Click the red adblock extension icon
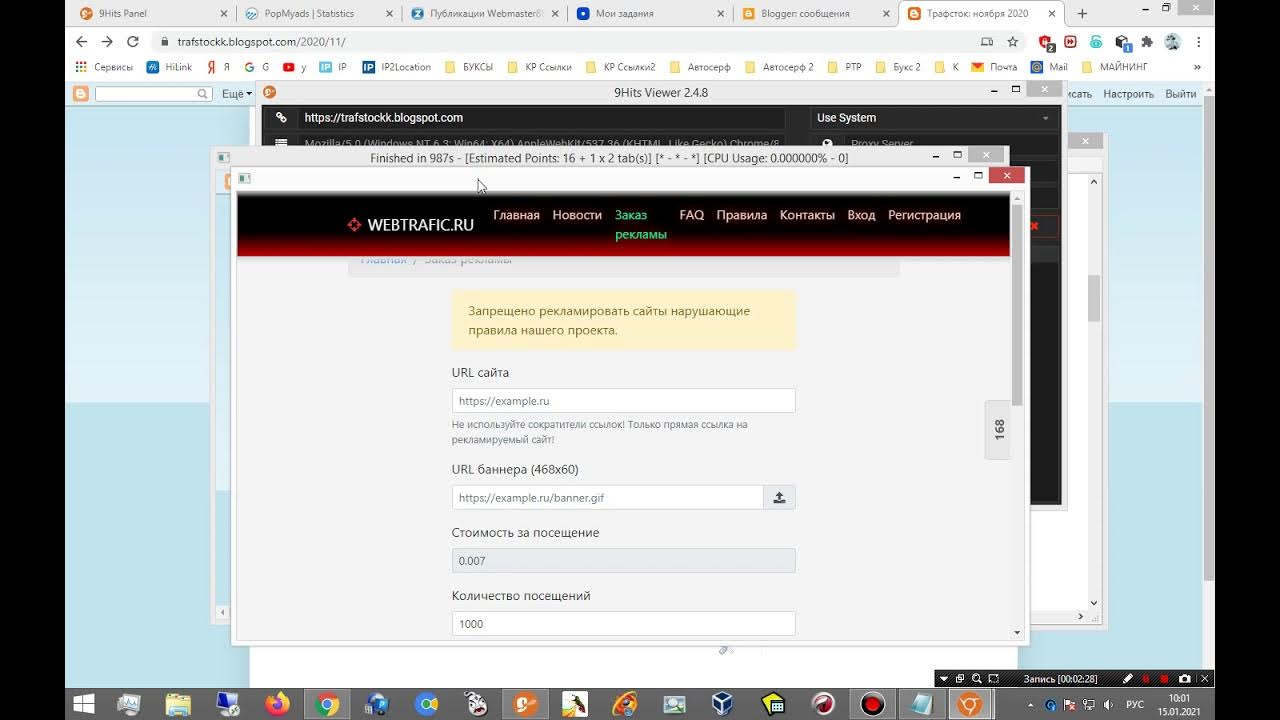 pyautogui.click(x=1046, y=42)
